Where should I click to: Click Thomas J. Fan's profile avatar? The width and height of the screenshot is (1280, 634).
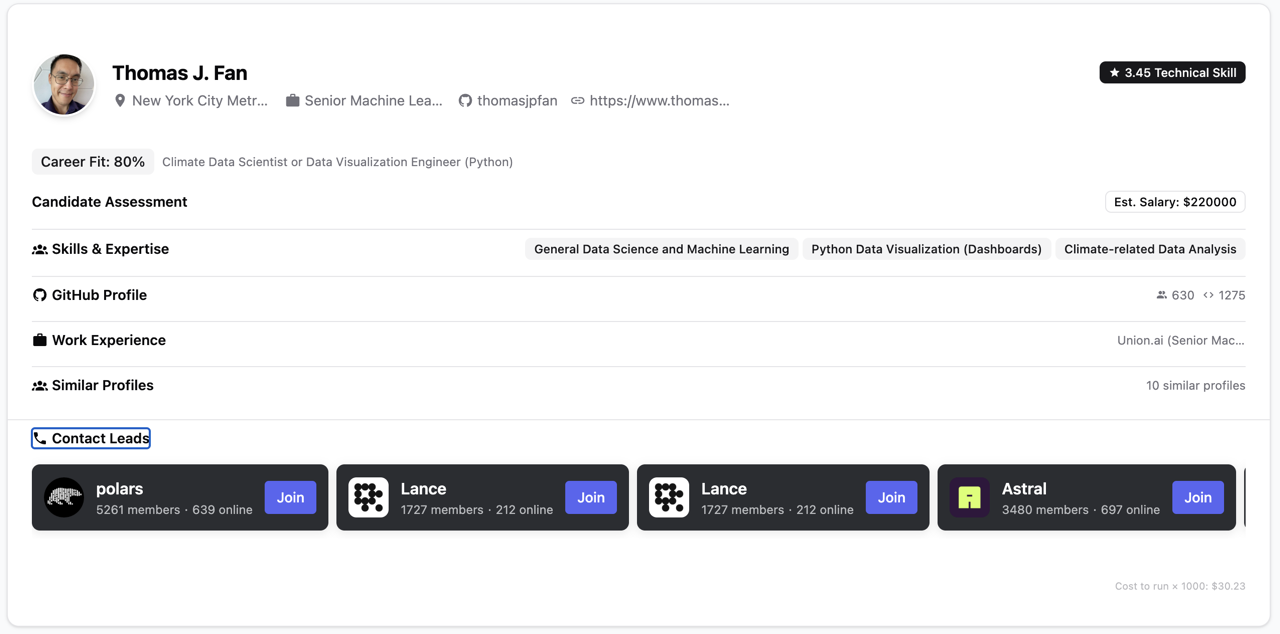pyautogui.click(x=64, y=85)
